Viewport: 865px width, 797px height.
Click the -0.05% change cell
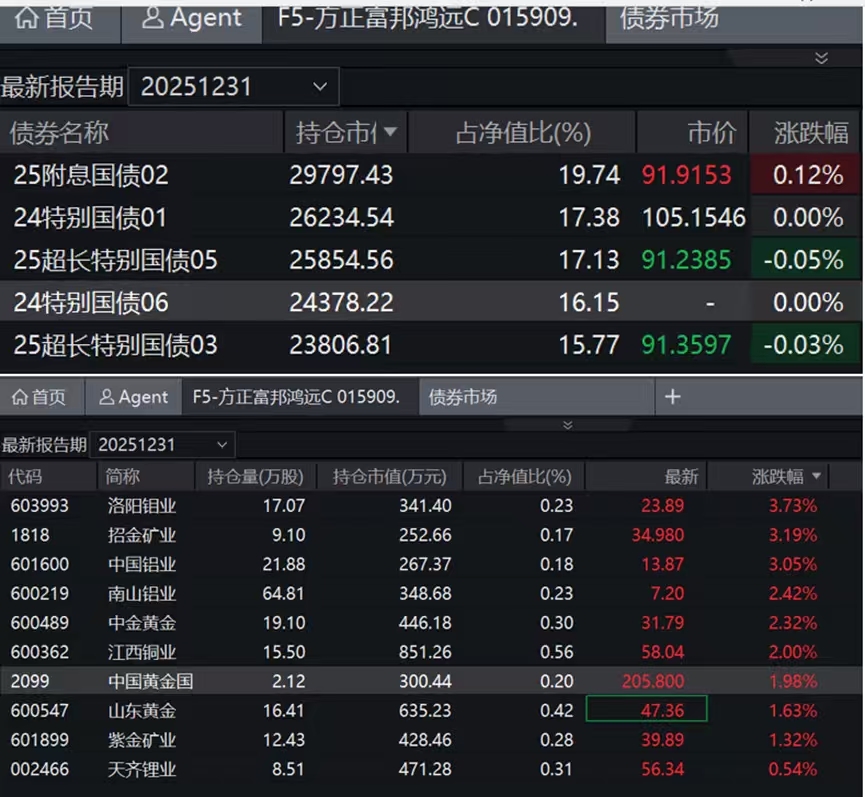pyautogui.click(x=804, y=260)
